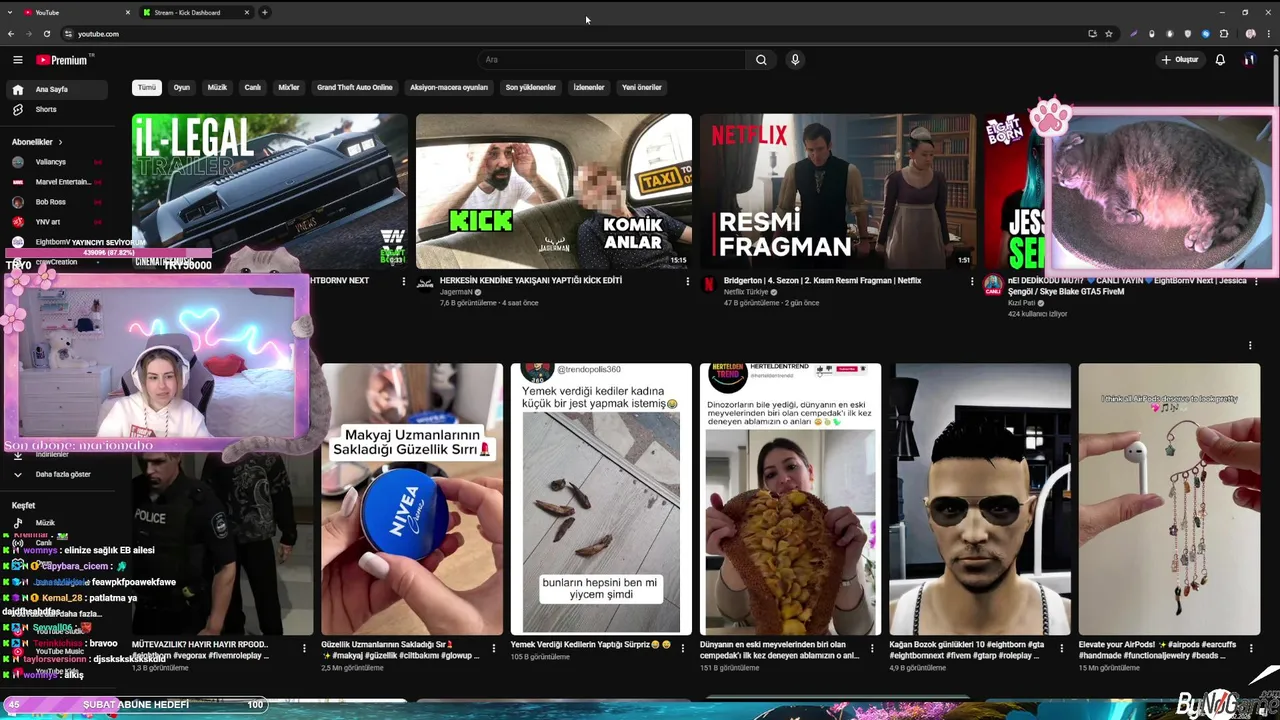Image resolution: width=1280 pixels, height=720 pixels.
Task: Go forward with the browser forward arrow
Action: (x=28, y=34)
